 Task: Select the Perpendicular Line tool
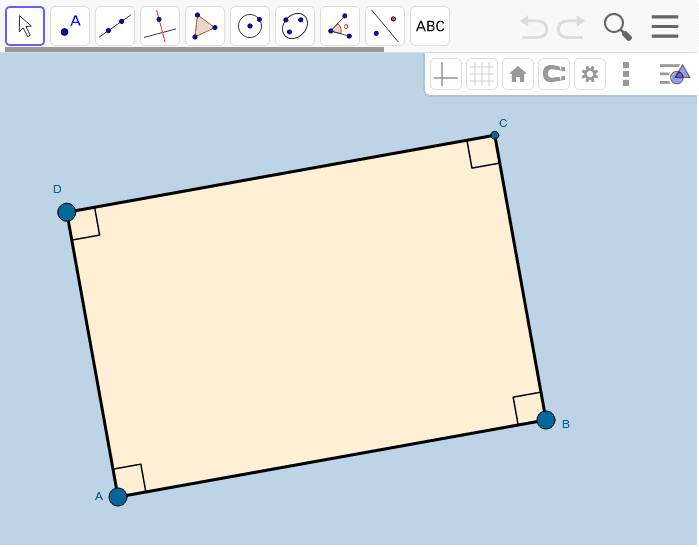click(x=160, y=26)
